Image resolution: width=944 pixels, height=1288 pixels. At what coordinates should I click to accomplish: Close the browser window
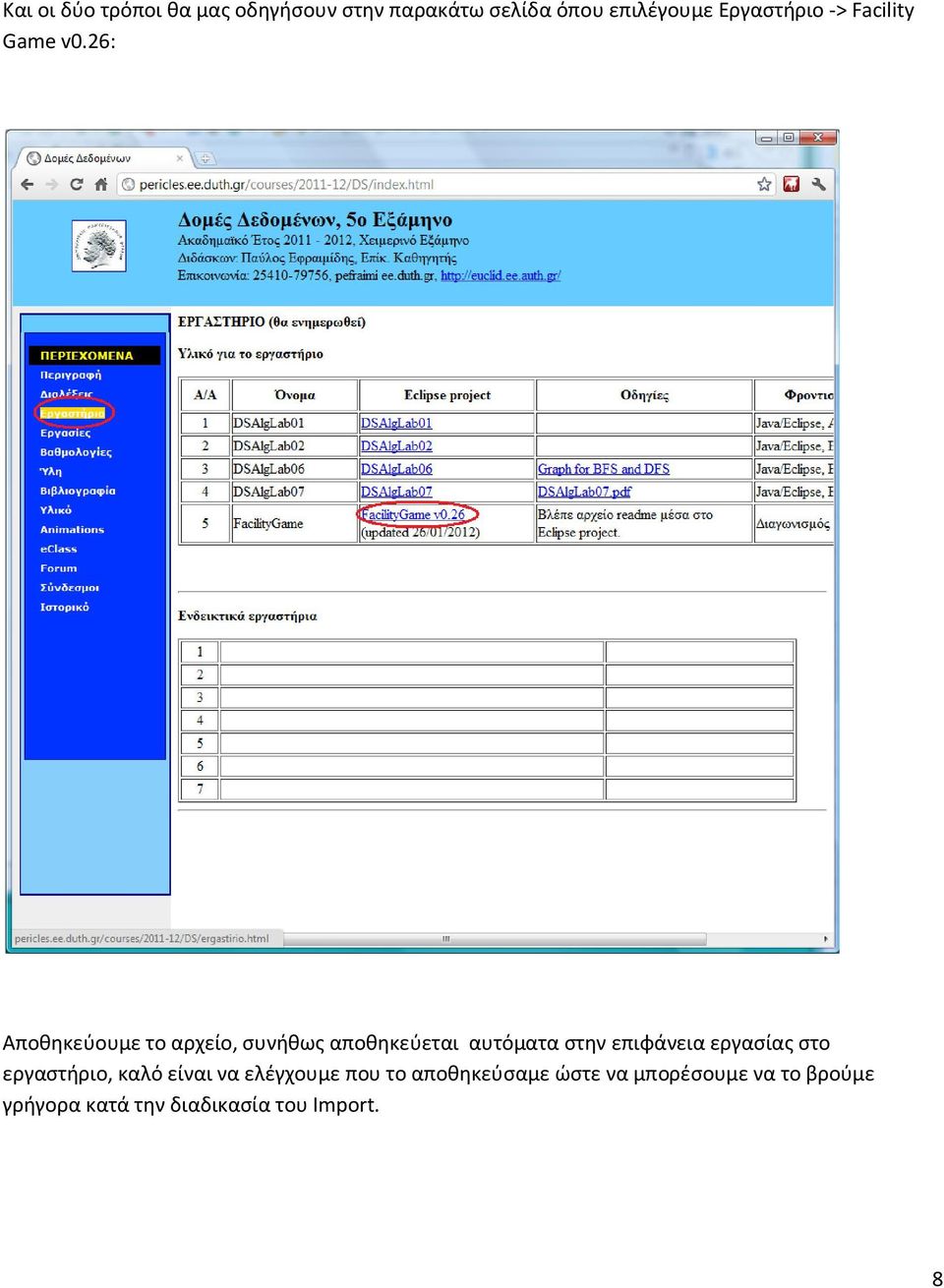click(817, 138)
